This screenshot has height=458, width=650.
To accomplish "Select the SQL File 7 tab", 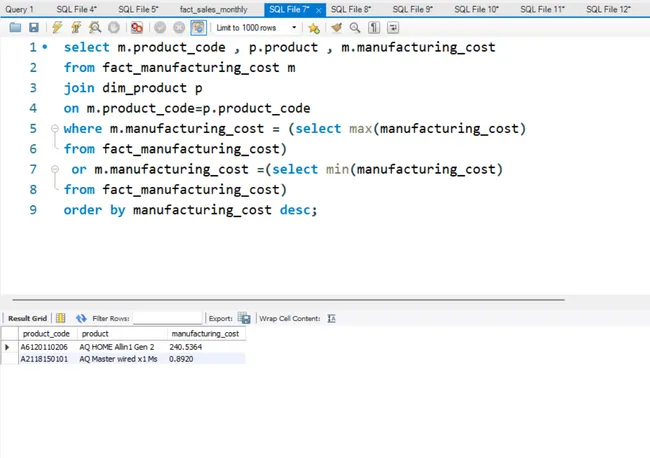I will coord(289,10).
